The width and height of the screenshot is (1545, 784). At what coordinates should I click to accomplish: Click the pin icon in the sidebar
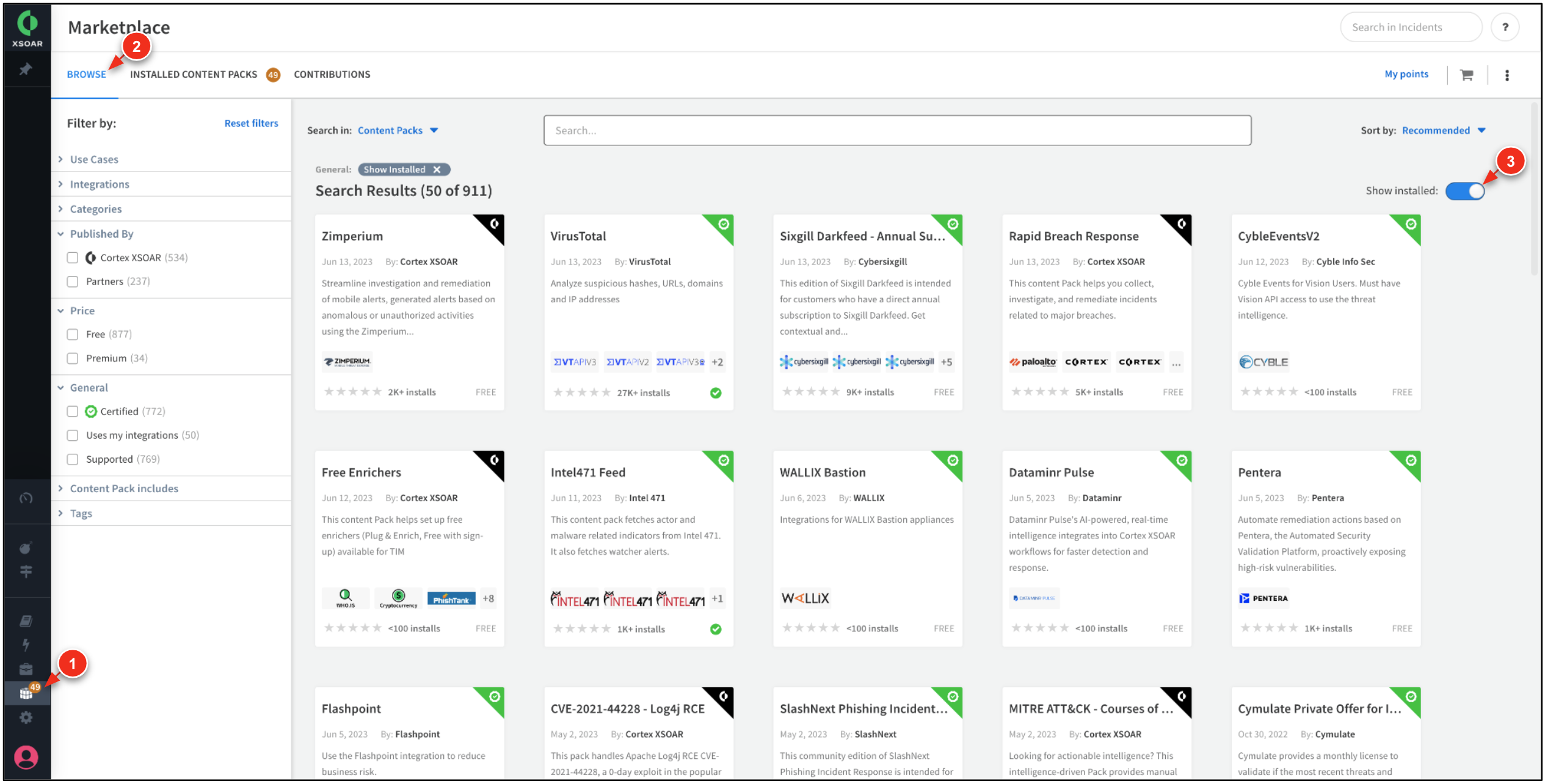tap(26, 69)
